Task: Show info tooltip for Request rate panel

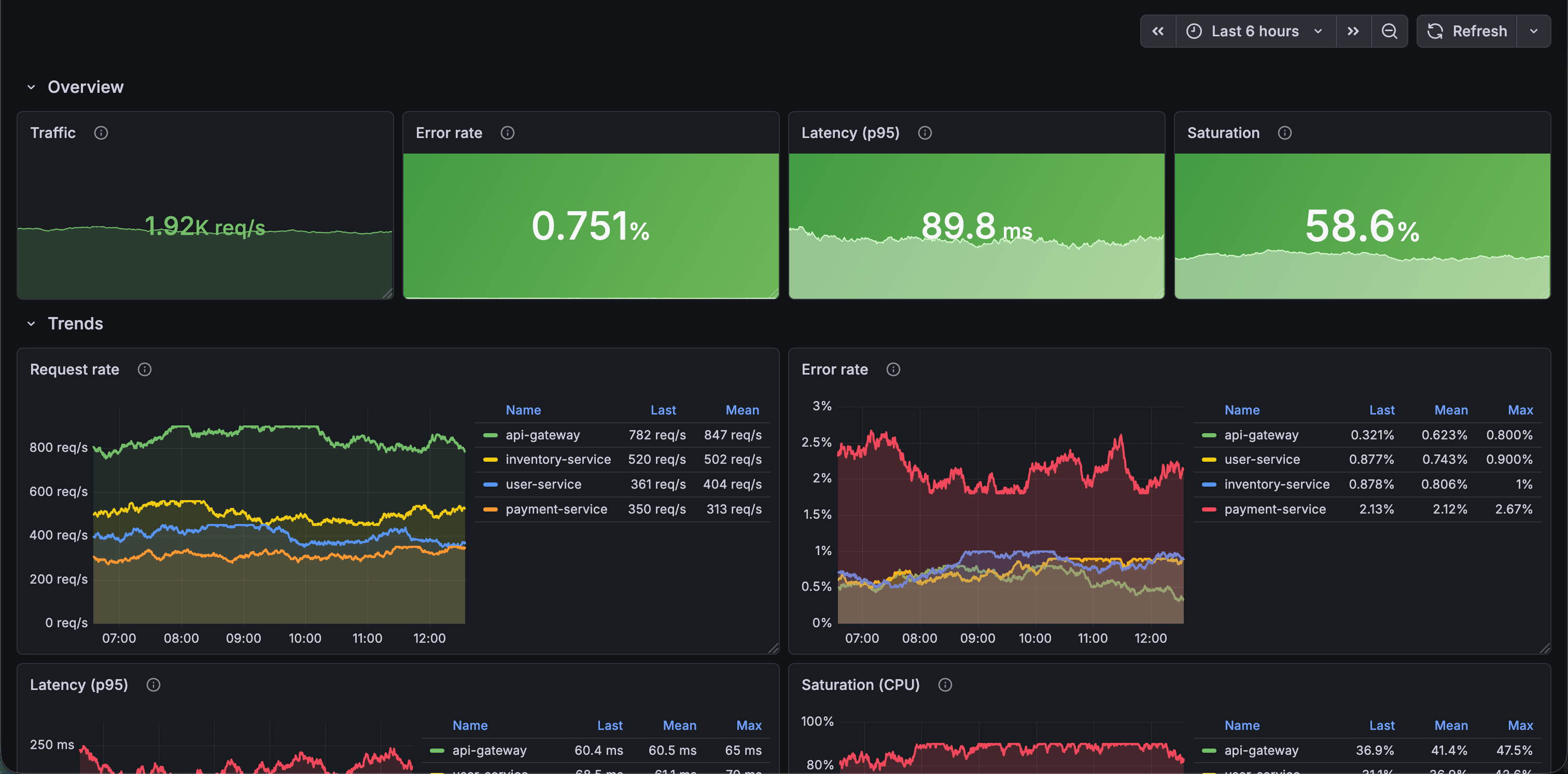Action: click(144, 370)
